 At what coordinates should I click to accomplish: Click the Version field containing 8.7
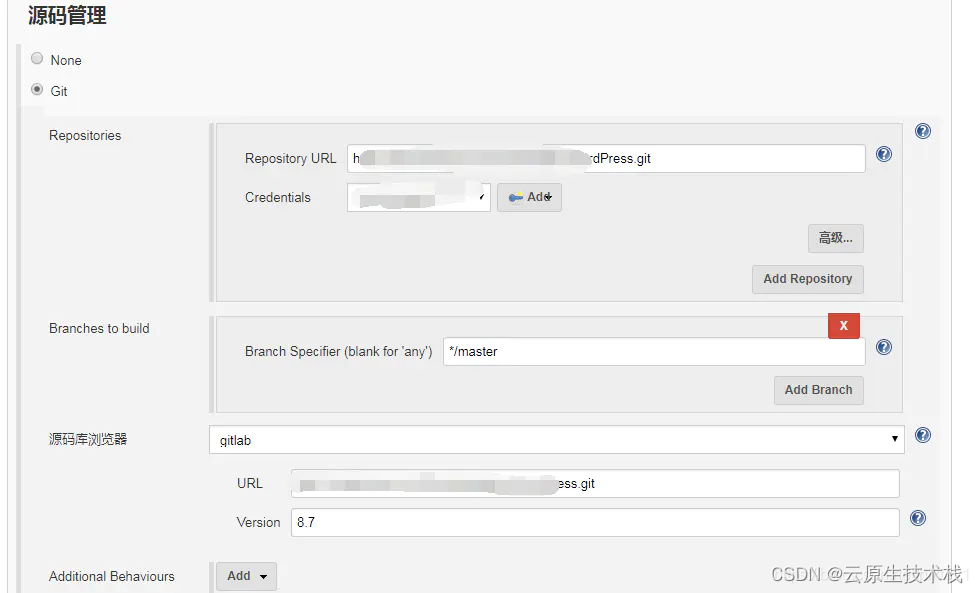tap(595, 522)
